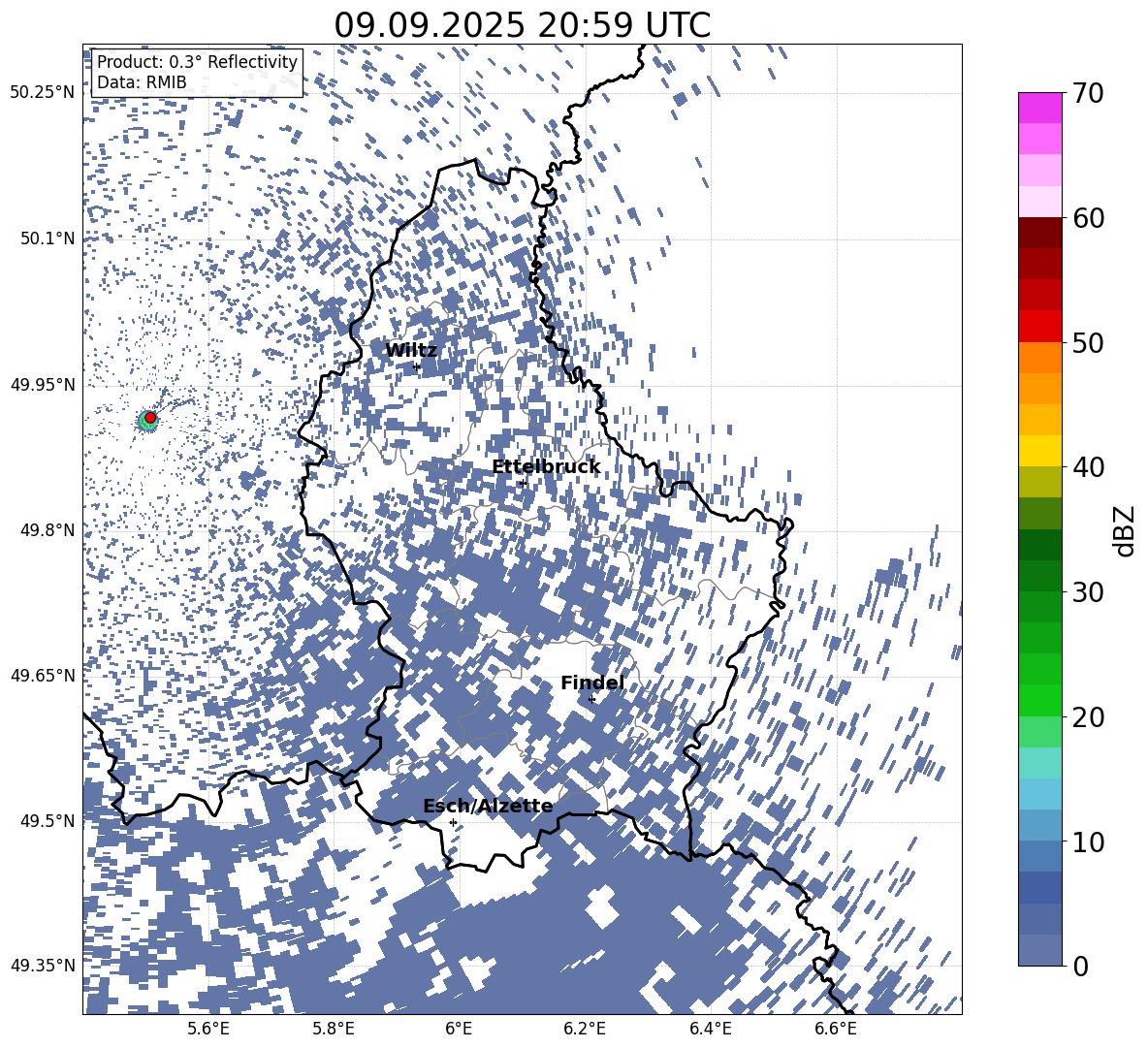Click the 50.25°N latitude label
The image size is (1148, 1048).
pyautogui.click(x=43, y=93)
